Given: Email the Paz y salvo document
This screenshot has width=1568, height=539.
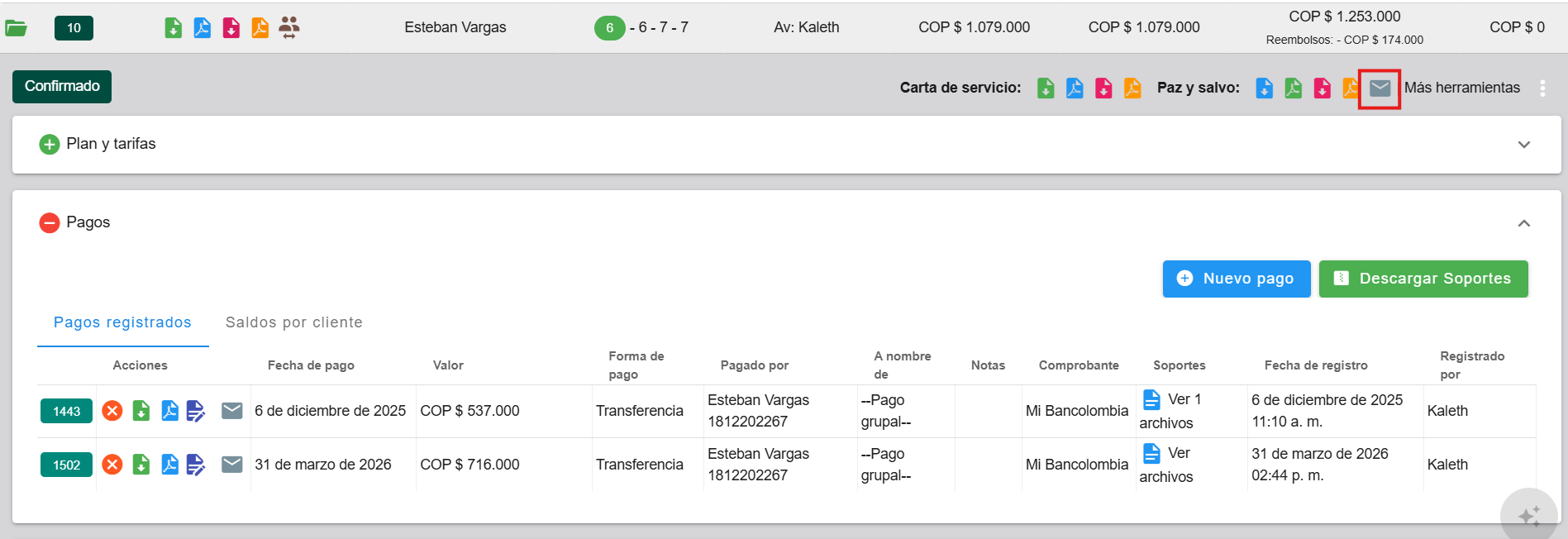Looking at the screenshot, I should (x=1380, y=88).
